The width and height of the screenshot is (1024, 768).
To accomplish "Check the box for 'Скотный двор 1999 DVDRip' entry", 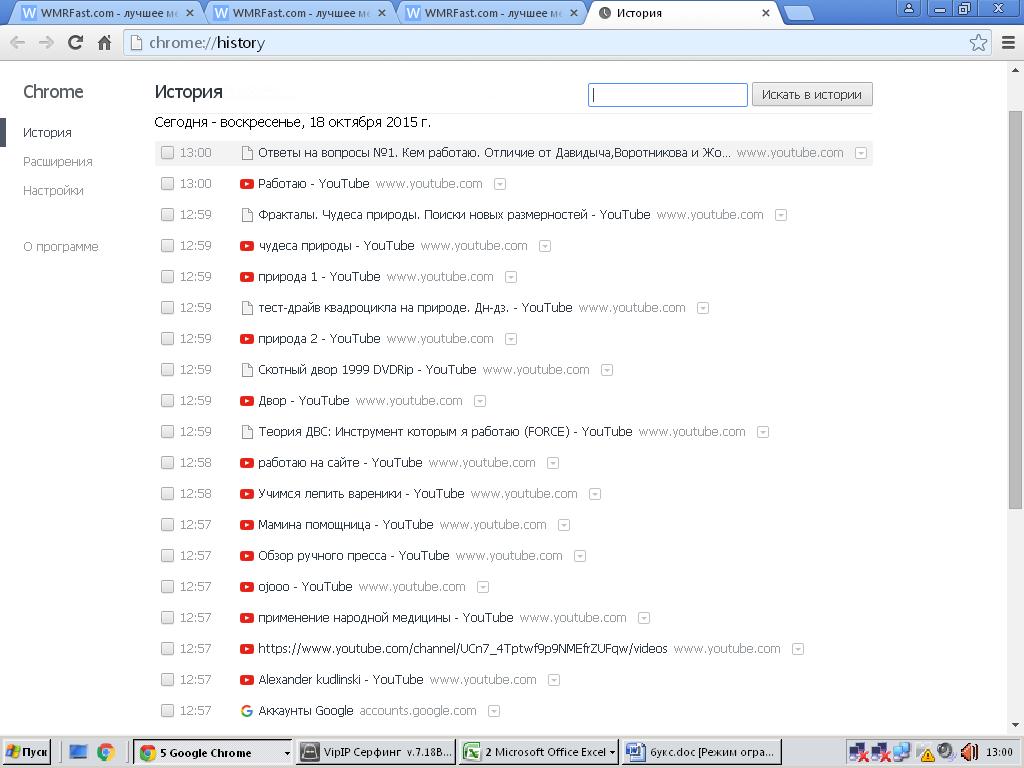I will pos(168,370).
